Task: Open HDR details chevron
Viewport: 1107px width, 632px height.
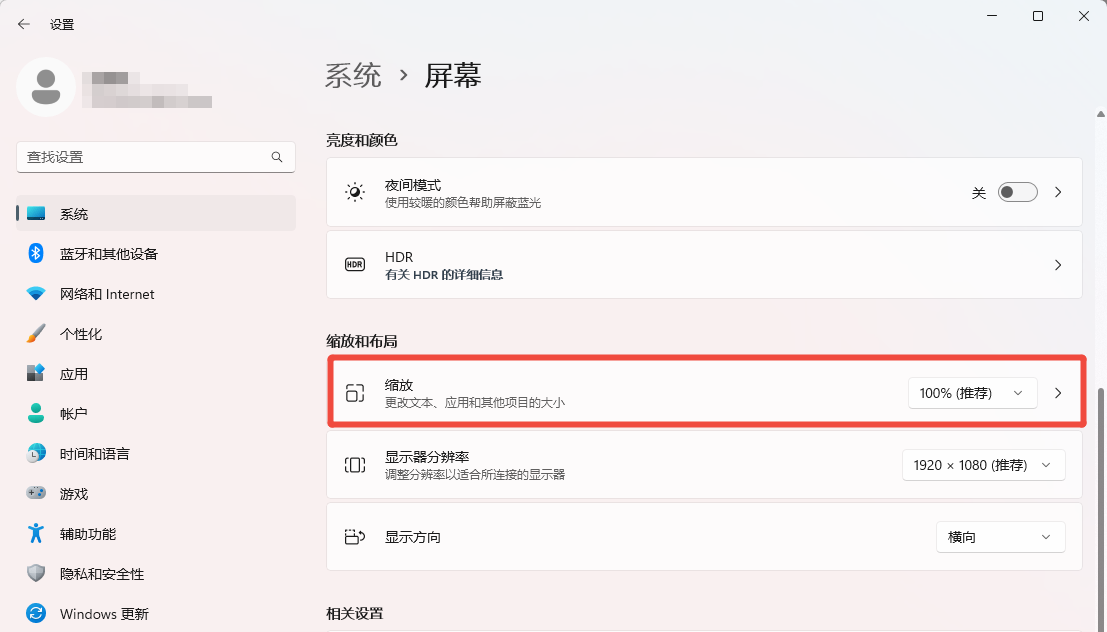Action: pyautogui.click(x=1059, y=265)
